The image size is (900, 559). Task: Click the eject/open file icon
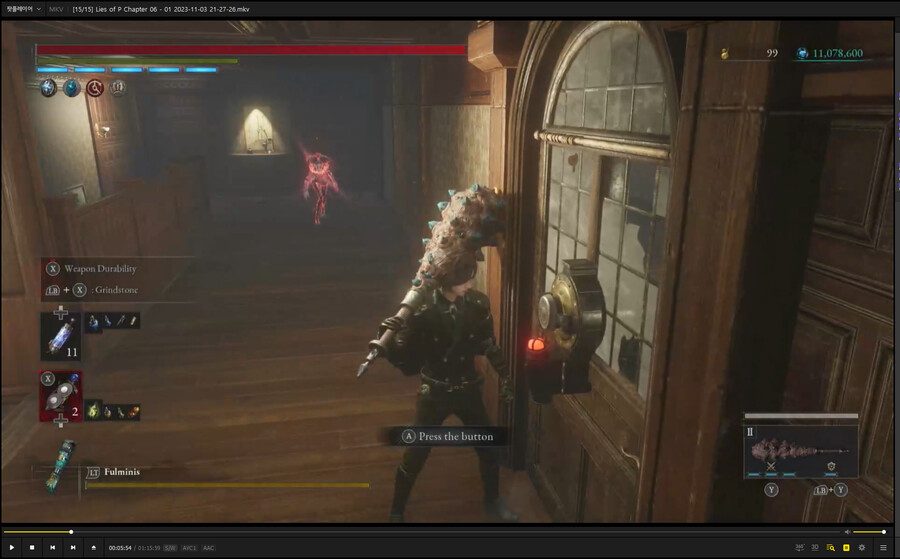point(94,548)
